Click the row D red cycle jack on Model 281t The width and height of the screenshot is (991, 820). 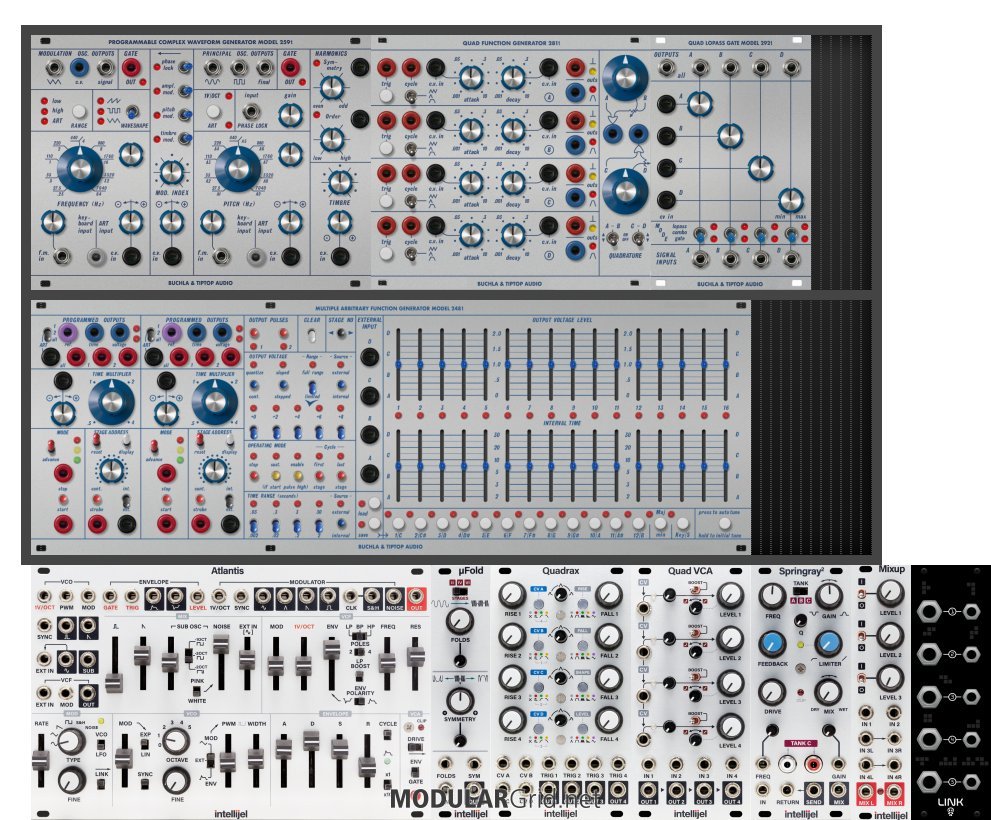point(411,226)
